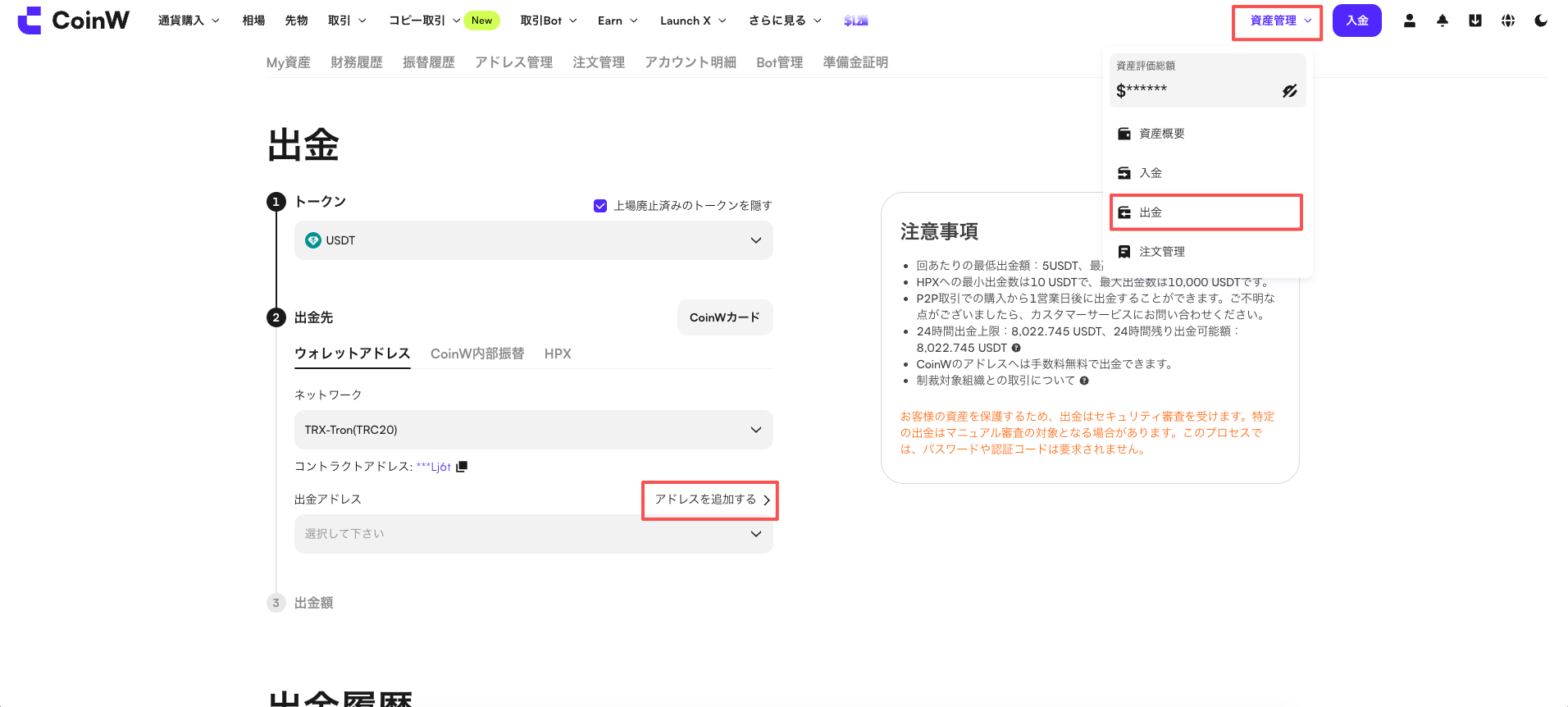
Task: Expand the コピー取引 menu
Action: (x=424, y=21)
